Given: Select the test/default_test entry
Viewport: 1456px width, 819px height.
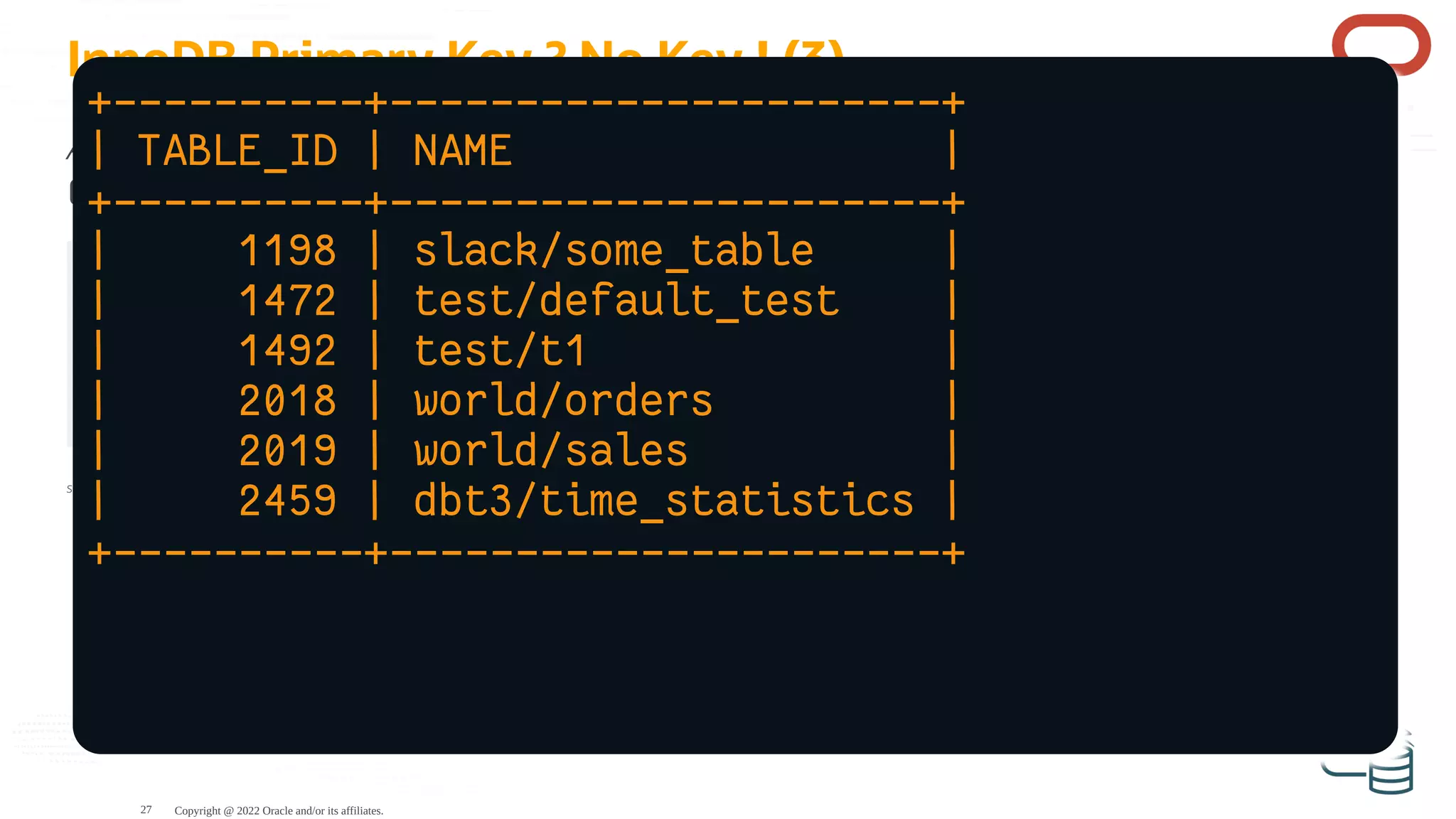Looking at the screenshot, I should pos(626,301).
